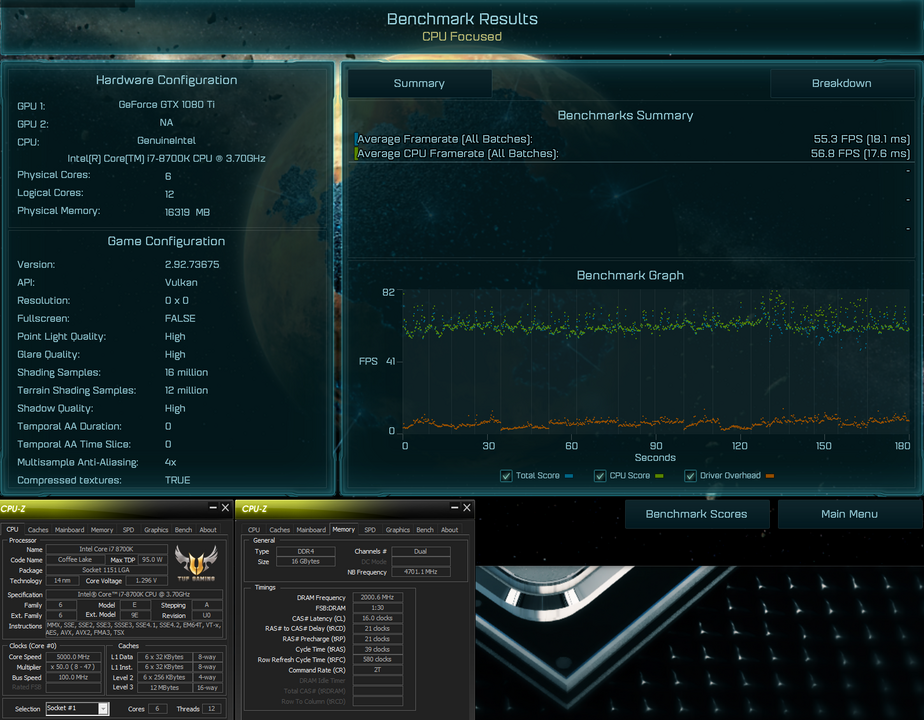Click the API value 'Vulkan'
This screenshot has width=924, height=720.
coord(181,282)
